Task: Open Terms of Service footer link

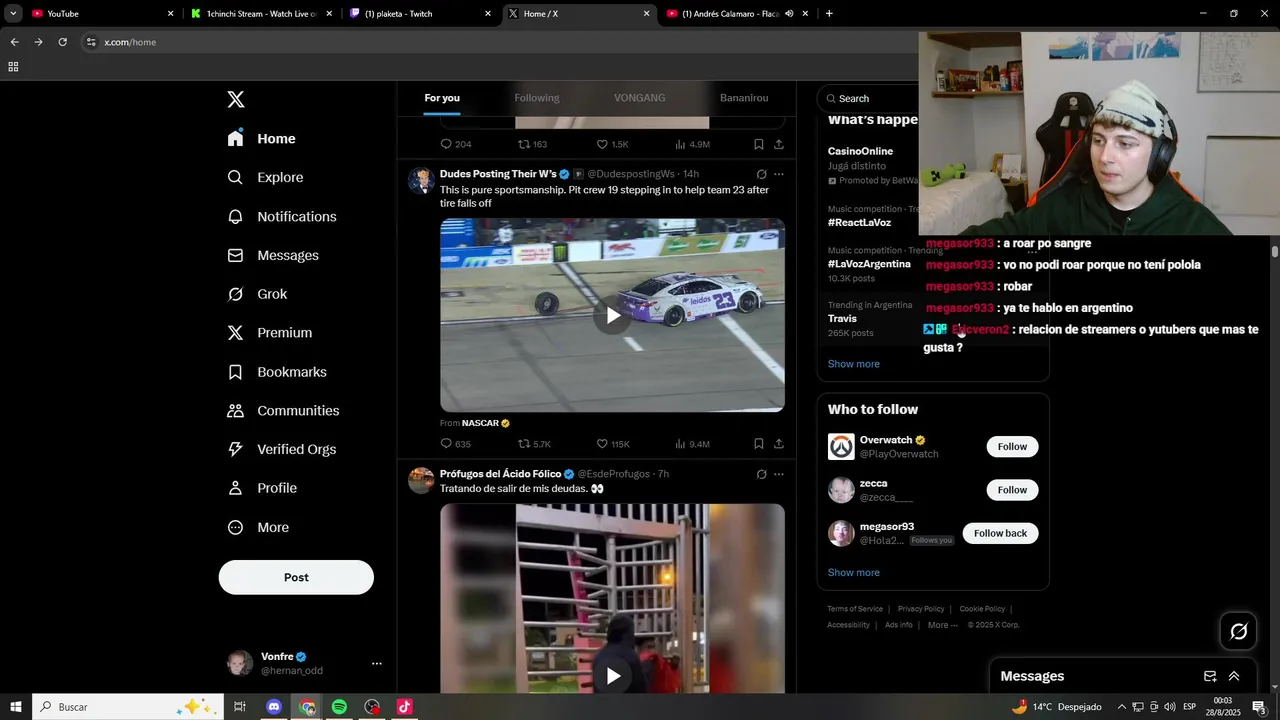Action: tap(855, 609)
